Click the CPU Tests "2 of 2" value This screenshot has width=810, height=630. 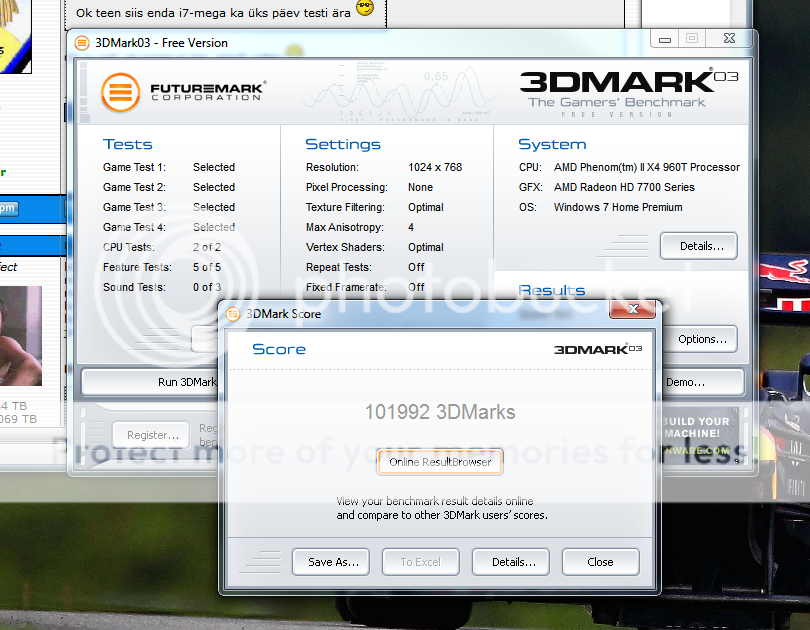tap(207, 247)
